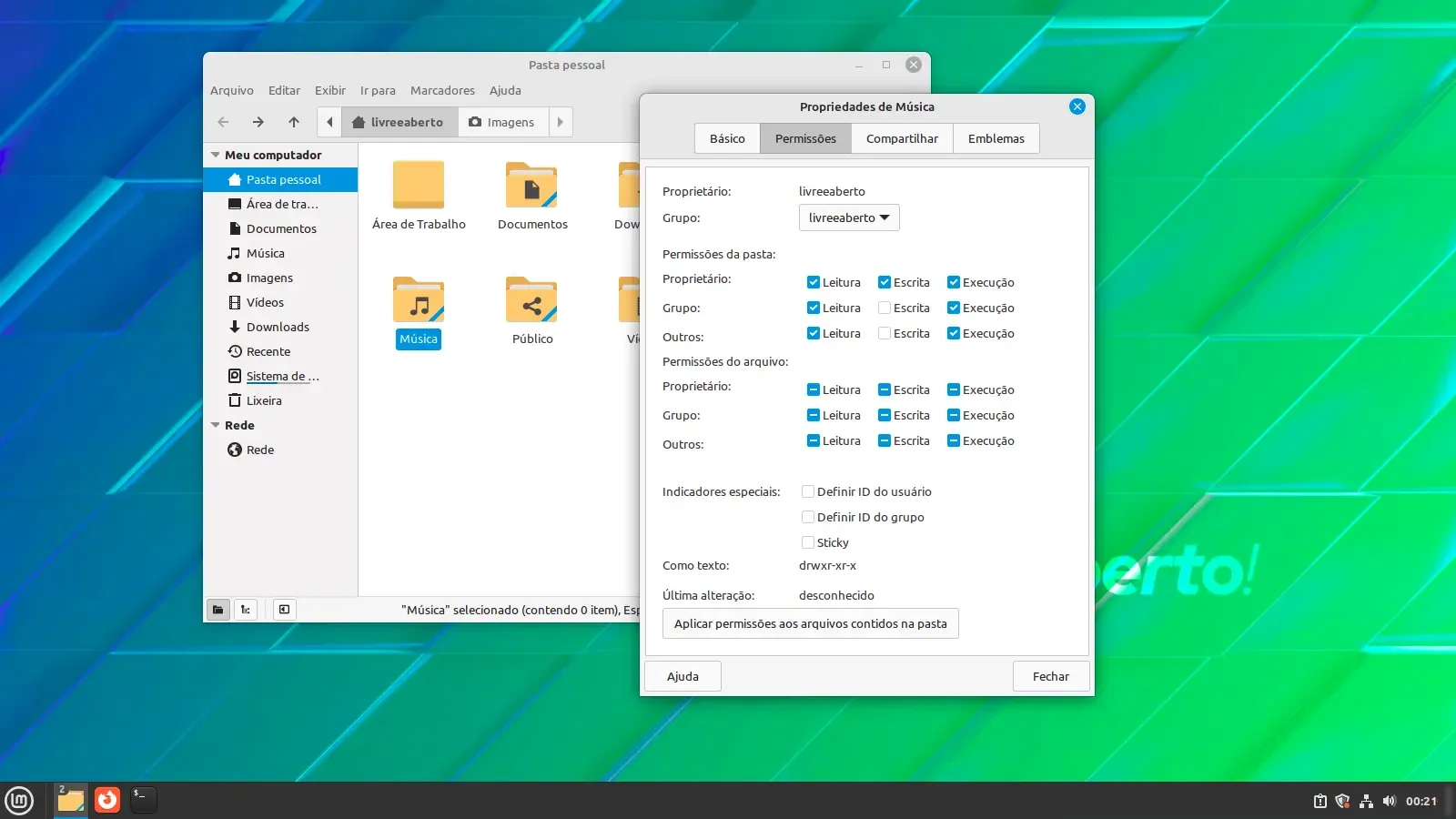Viewport: 1456px width, 819px height.
Task: Open Pasta pessoal in the sidebar
Action: [281, 179]
